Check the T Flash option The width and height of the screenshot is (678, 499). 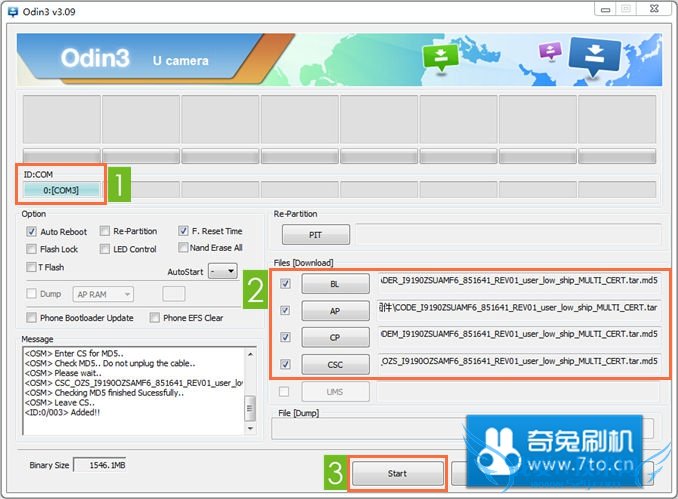point(31,267)
